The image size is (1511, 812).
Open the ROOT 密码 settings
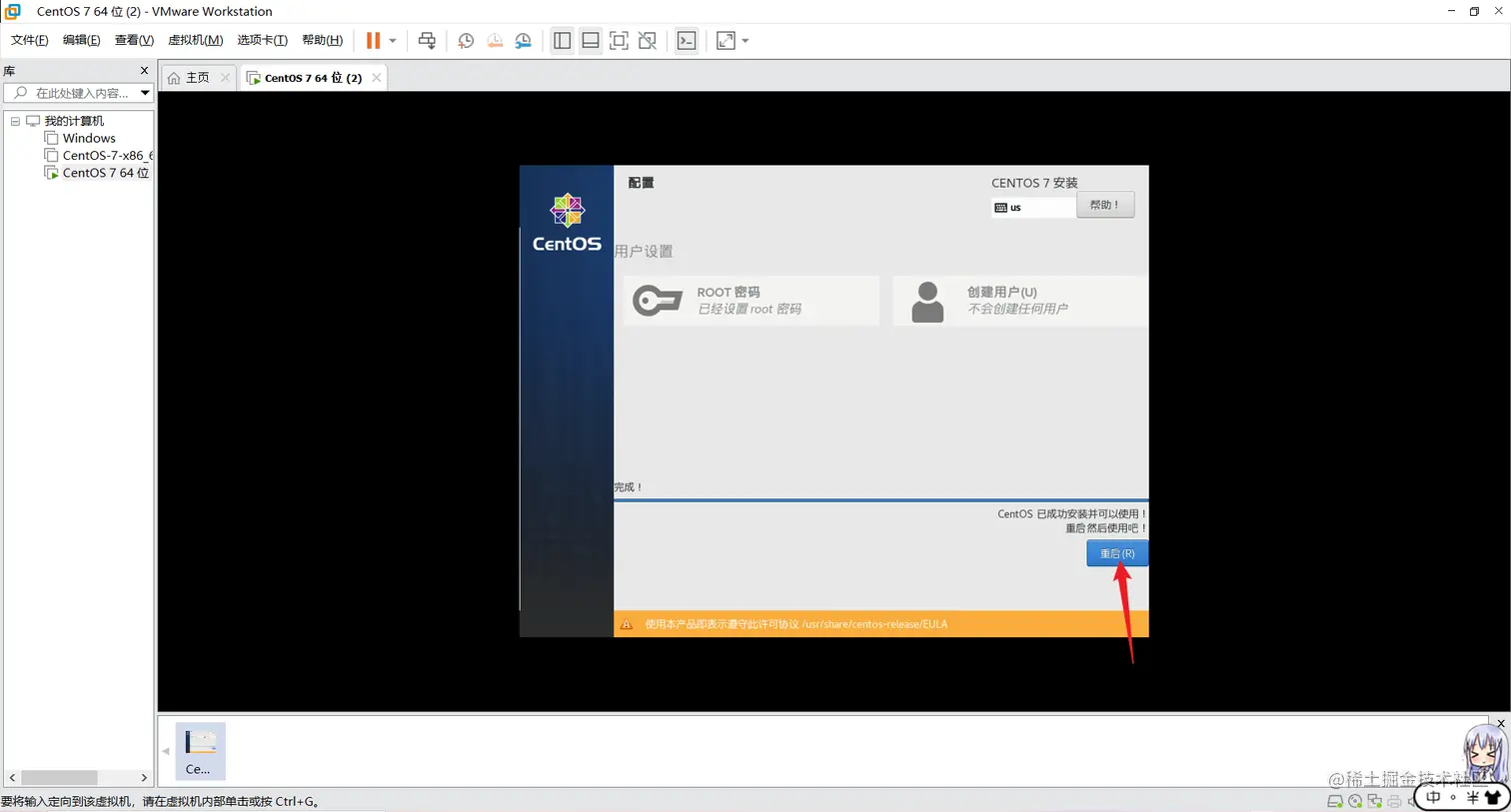point(751,301)
